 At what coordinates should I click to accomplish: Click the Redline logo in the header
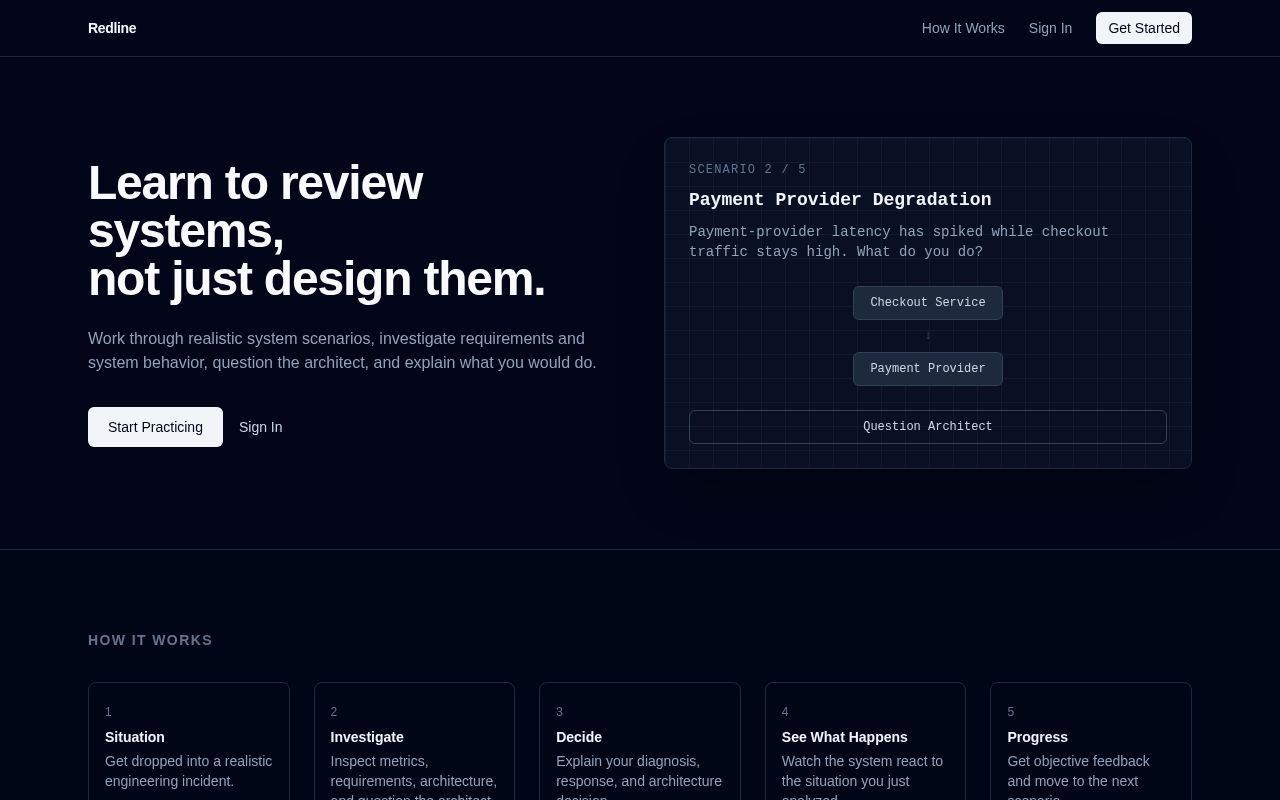click(112, 28)
